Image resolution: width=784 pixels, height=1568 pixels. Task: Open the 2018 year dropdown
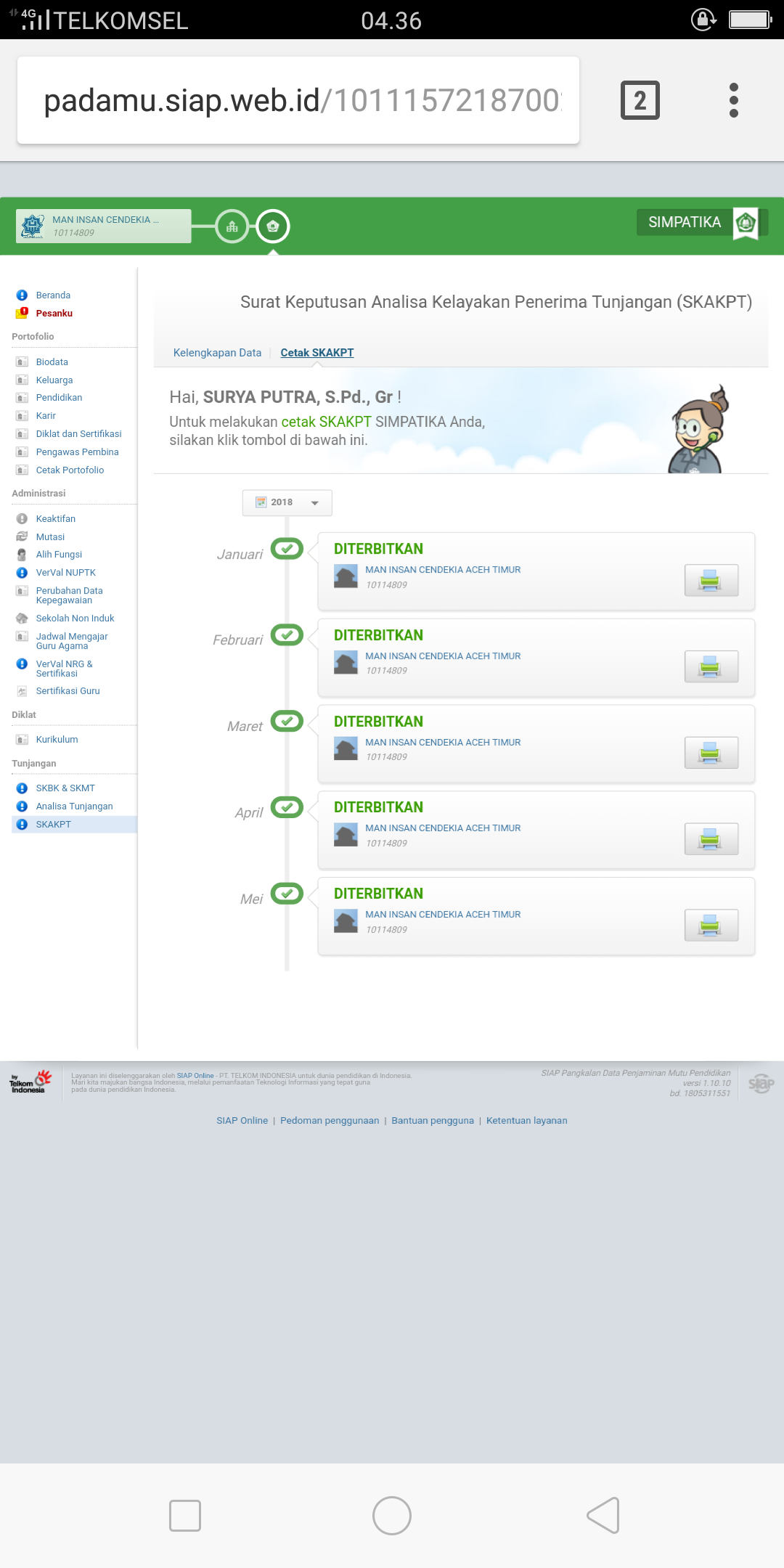(x=287, y=502)
